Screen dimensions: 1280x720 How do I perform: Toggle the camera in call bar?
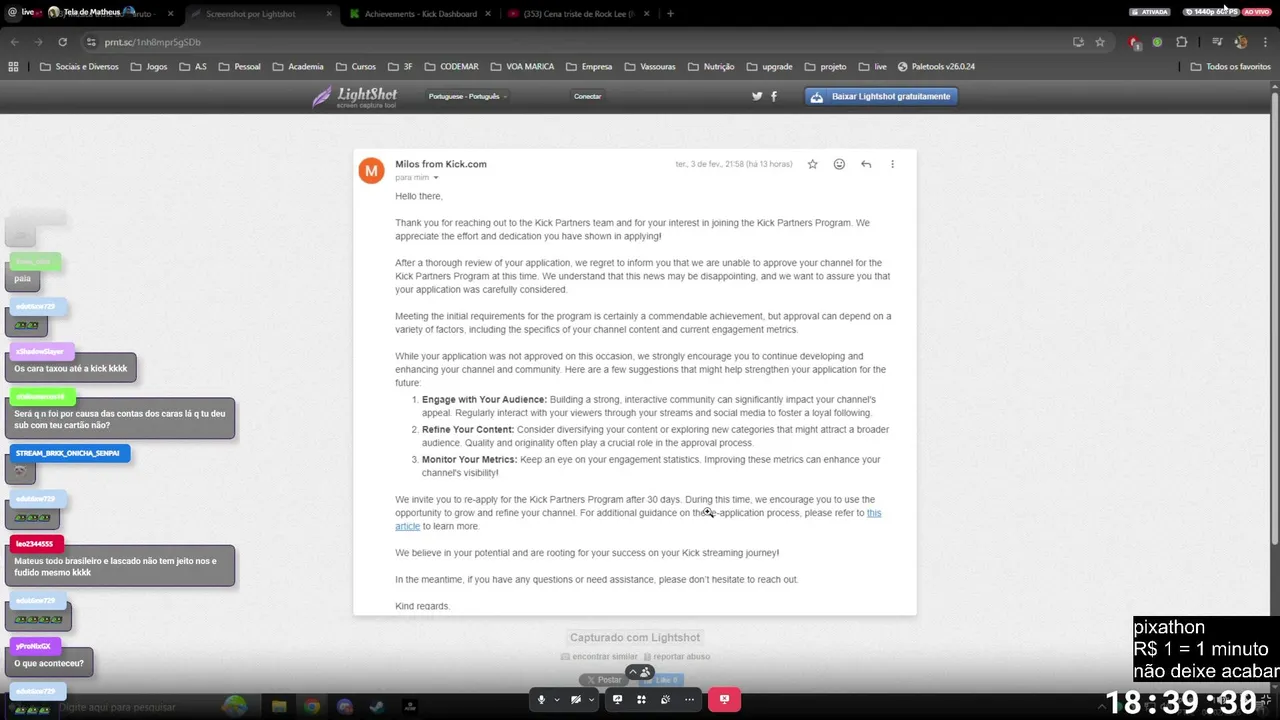[576, 700]
